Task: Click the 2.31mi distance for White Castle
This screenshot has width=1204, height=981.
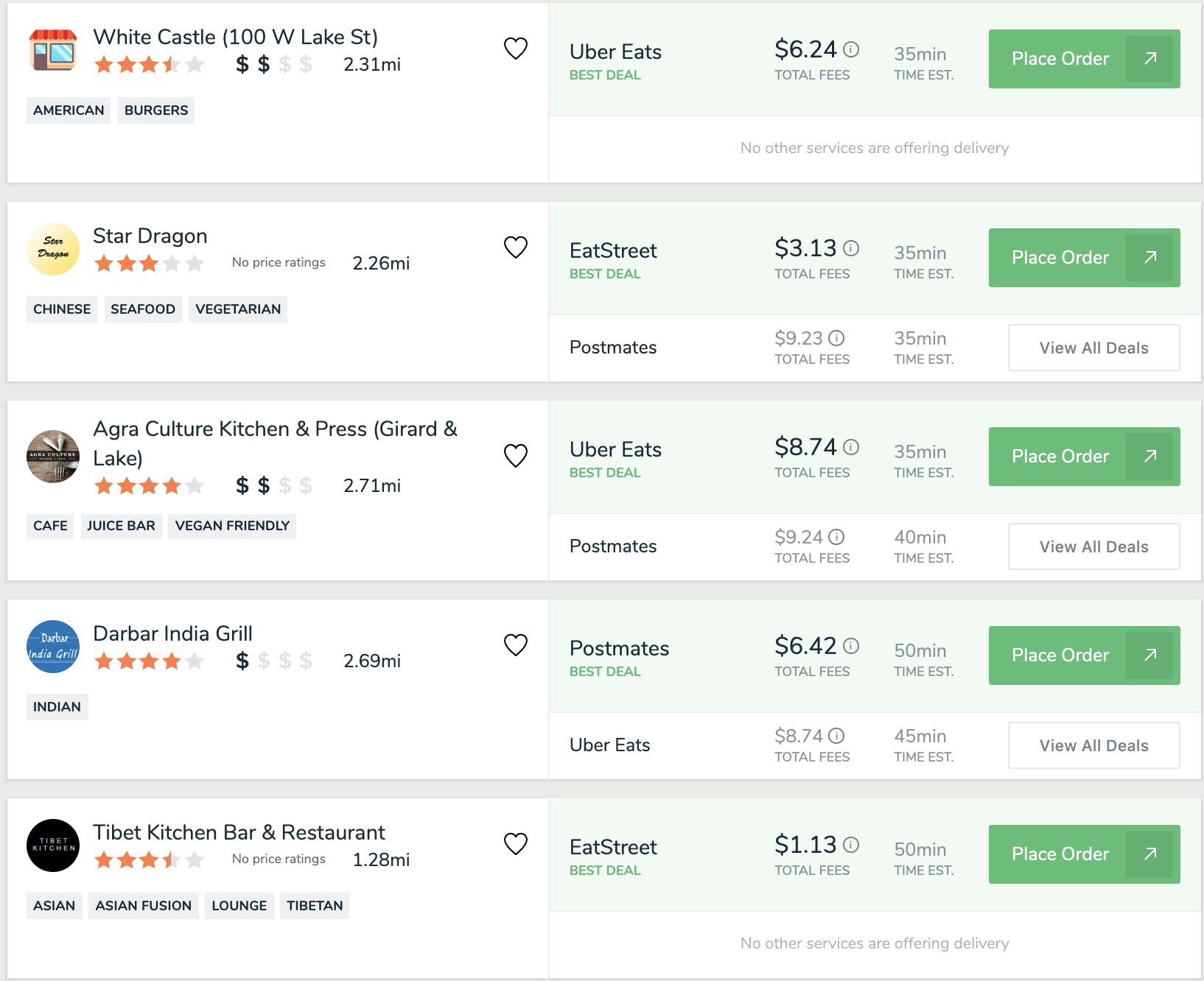Action: 372,65
